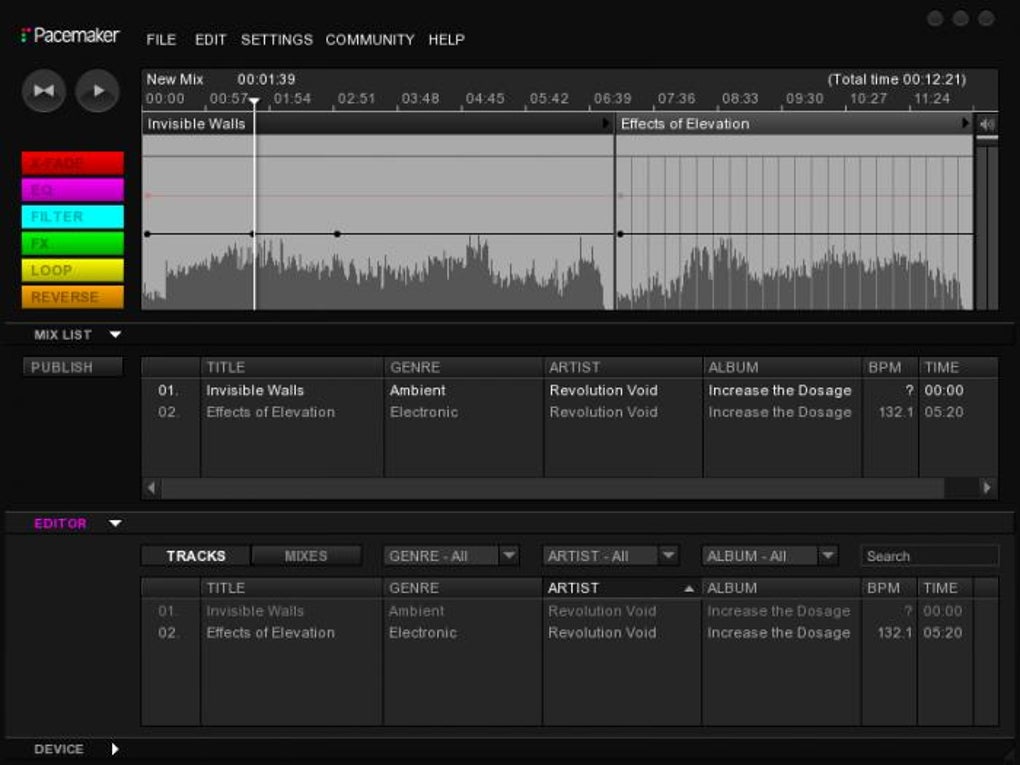Click the speaker icon beside the timeline

(x=987, y=124)
